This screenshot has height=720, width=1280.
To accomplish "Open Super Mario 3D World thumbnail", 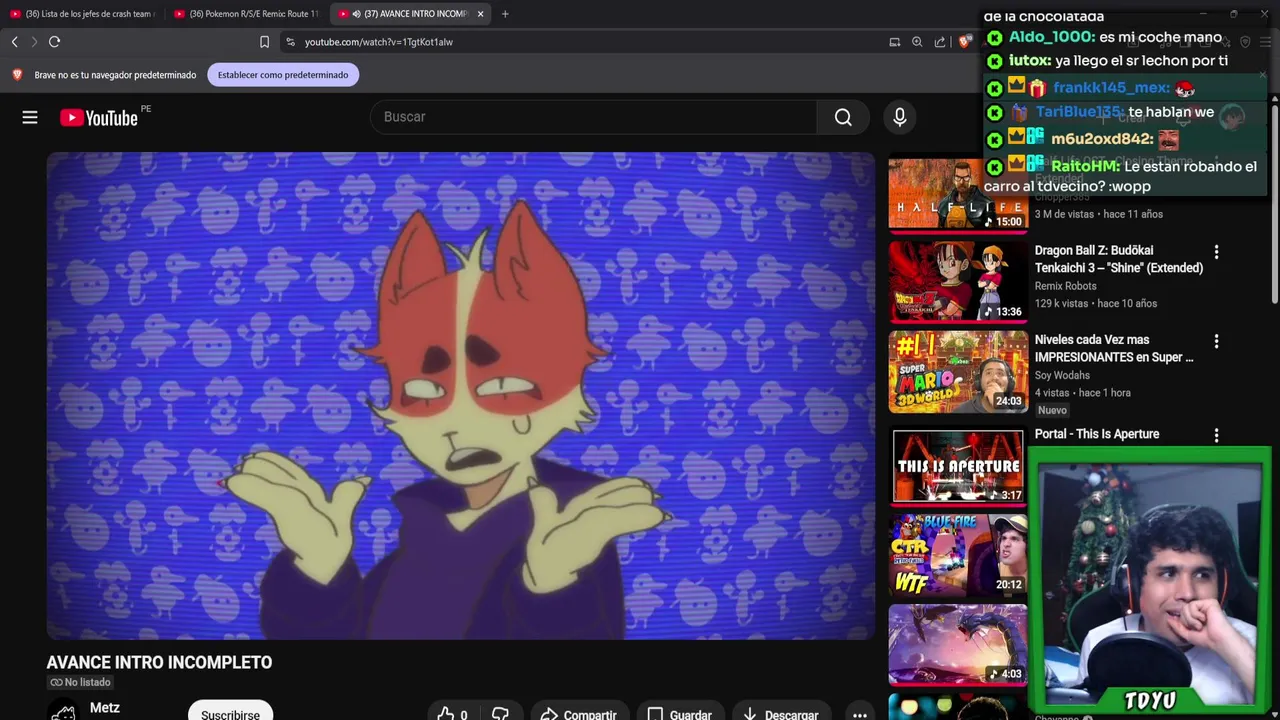I will click(958, 372).
